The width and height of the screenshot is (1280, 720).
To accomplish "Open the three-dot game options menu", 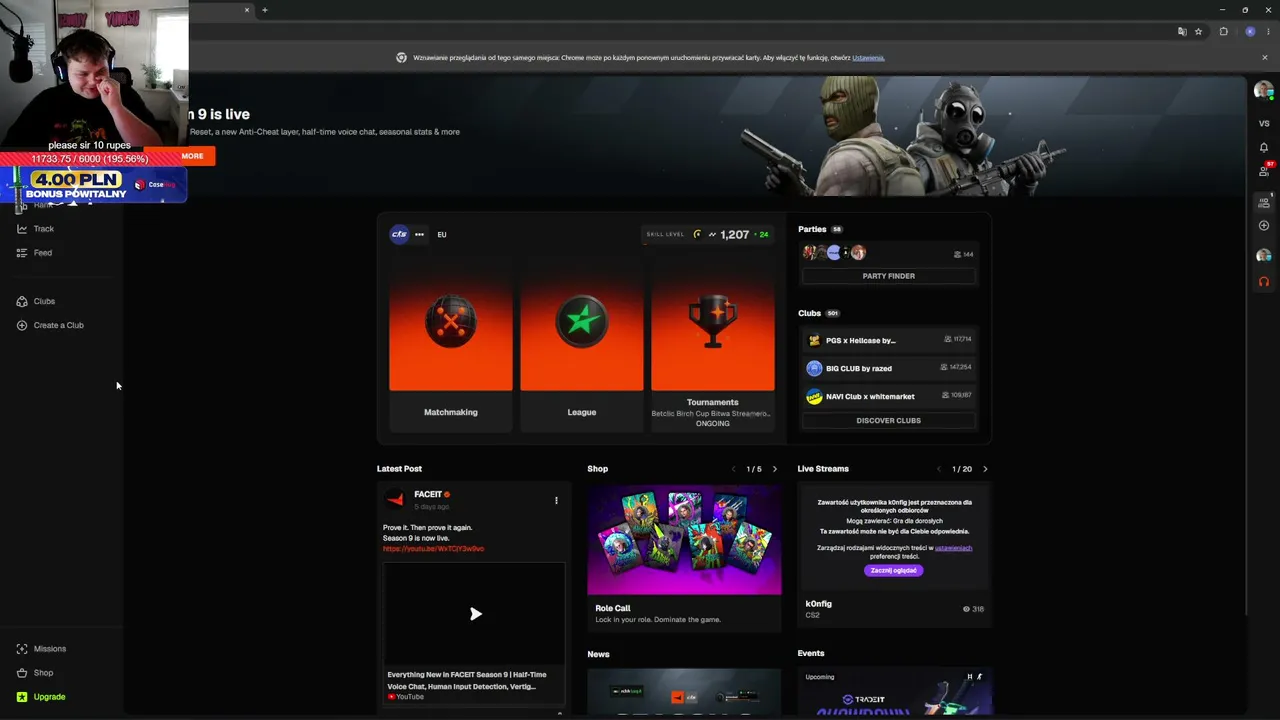I will (419, 235).
